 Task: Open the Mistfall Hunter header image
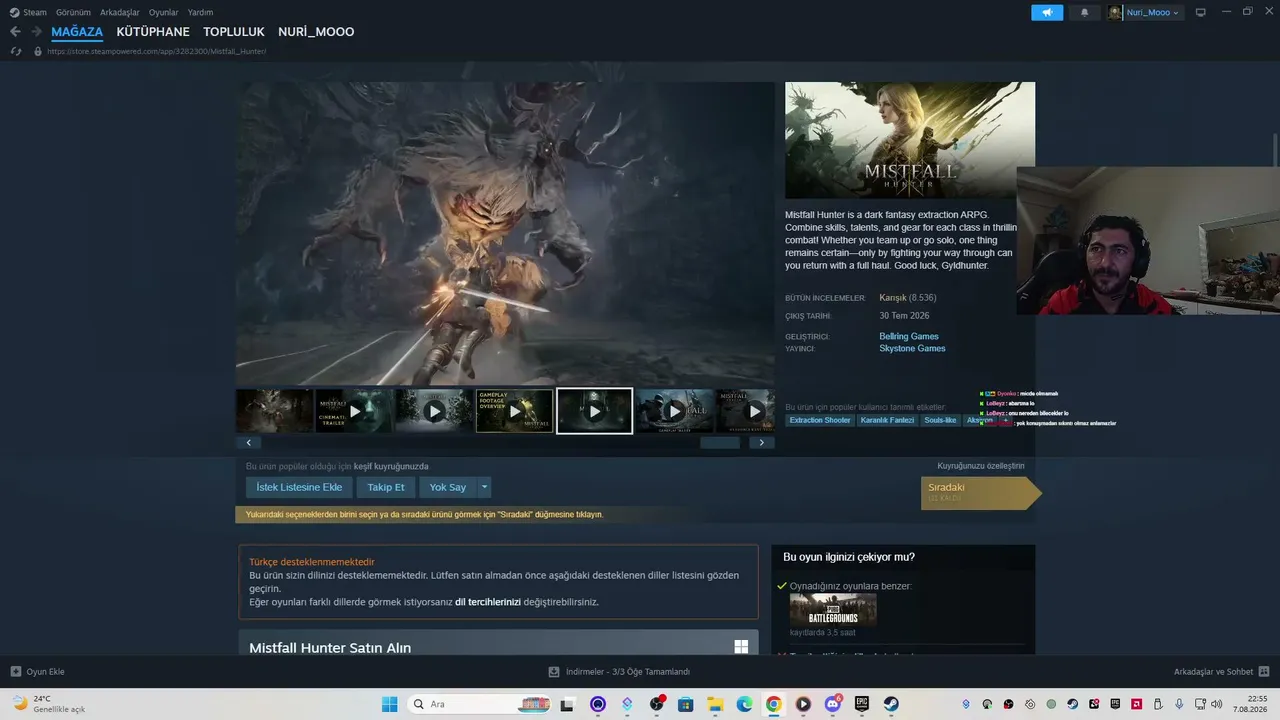pos(910,140)
